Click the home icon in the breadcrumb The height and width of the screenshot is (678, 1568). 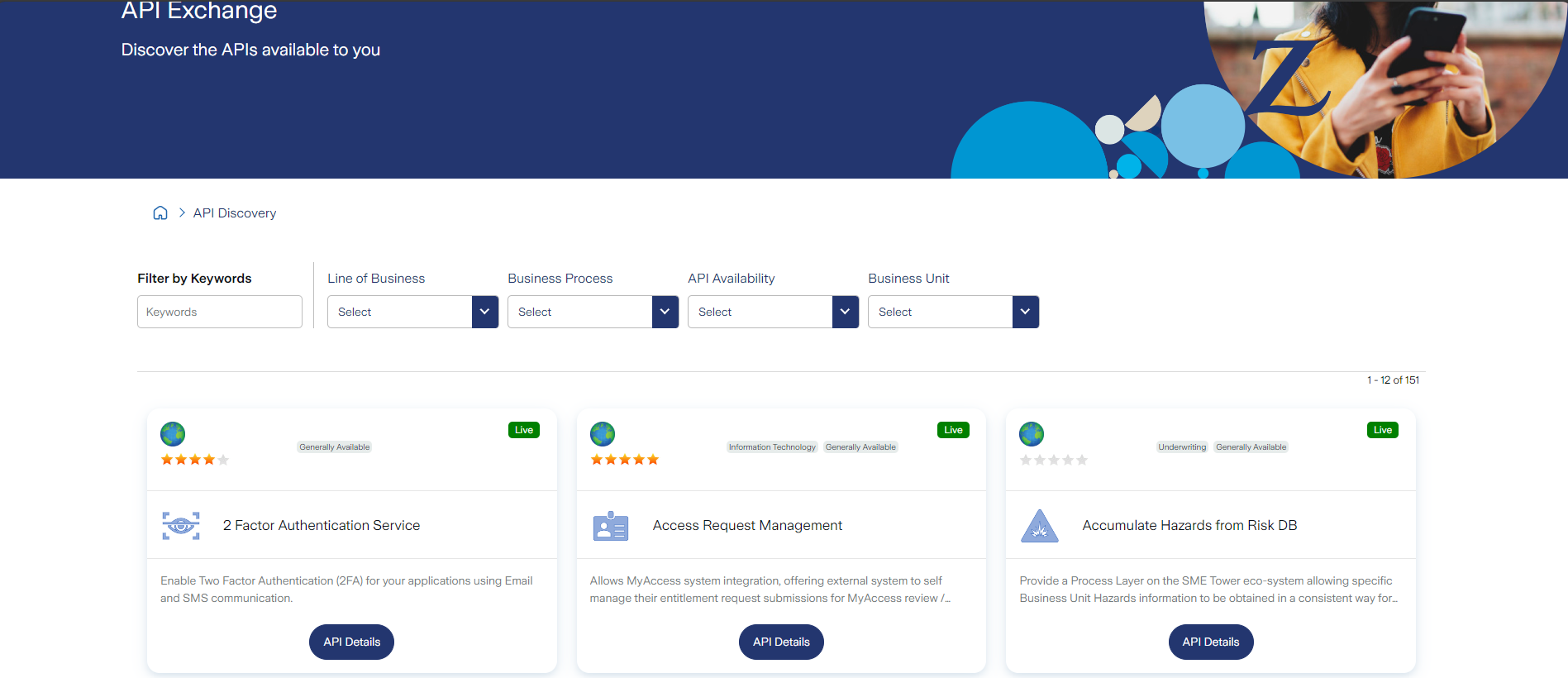[160, 213]
